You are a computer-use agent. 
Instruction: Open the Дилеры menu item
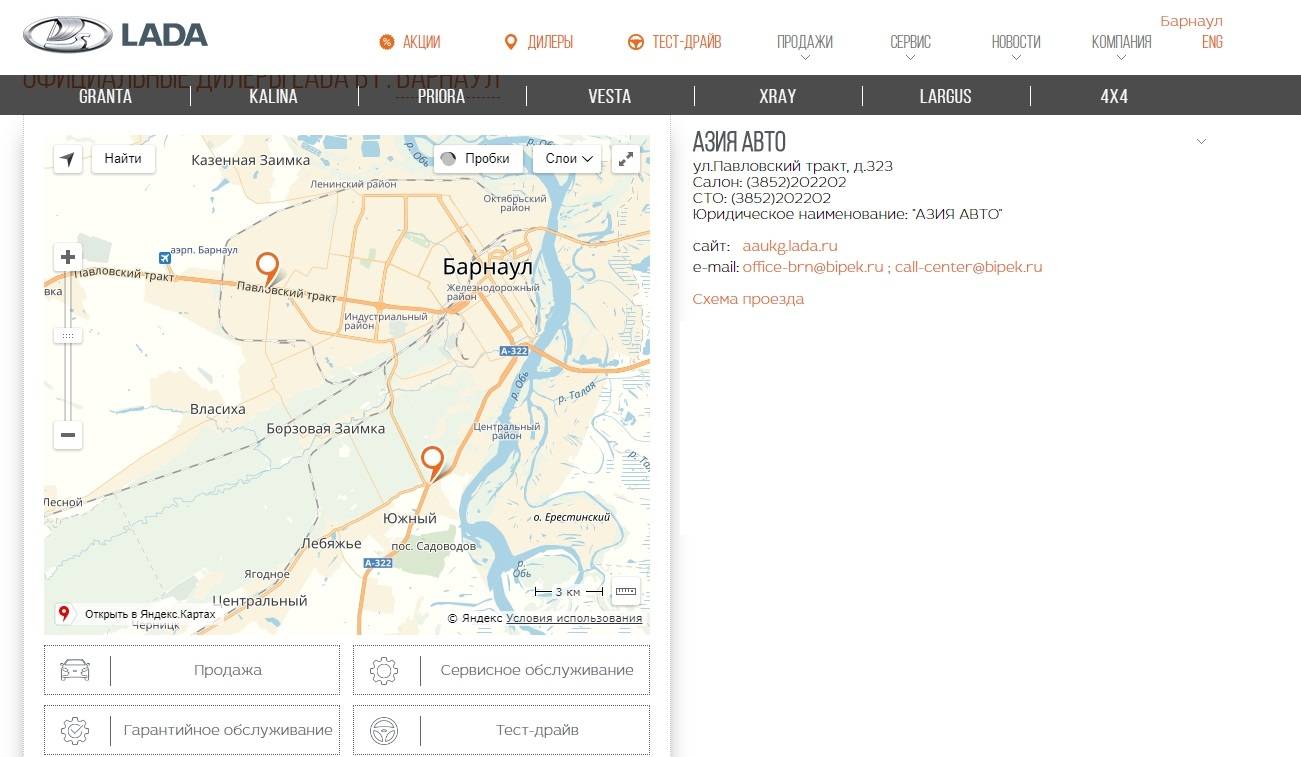point(539,42)
